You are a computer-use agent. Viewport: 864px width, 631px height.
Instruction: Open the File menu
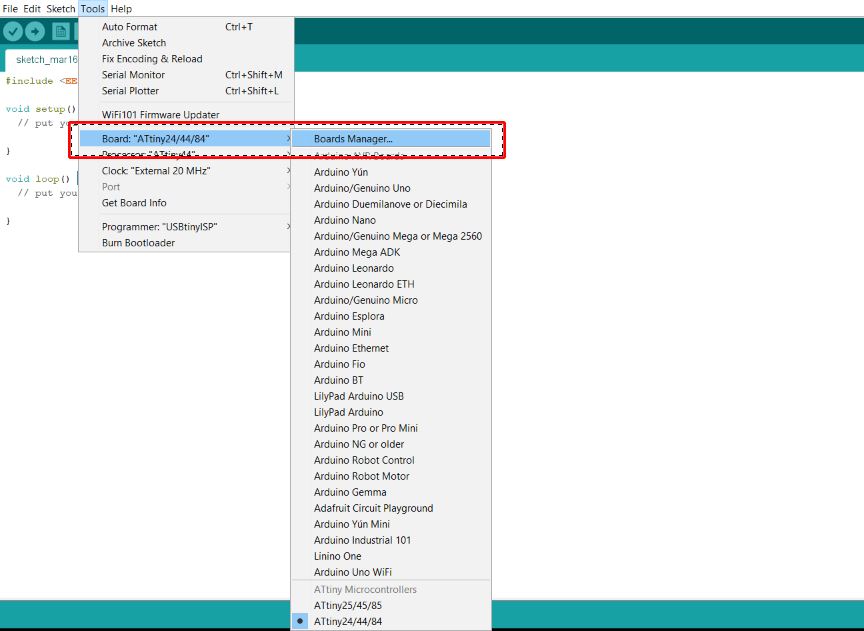(x=10, y=9)
